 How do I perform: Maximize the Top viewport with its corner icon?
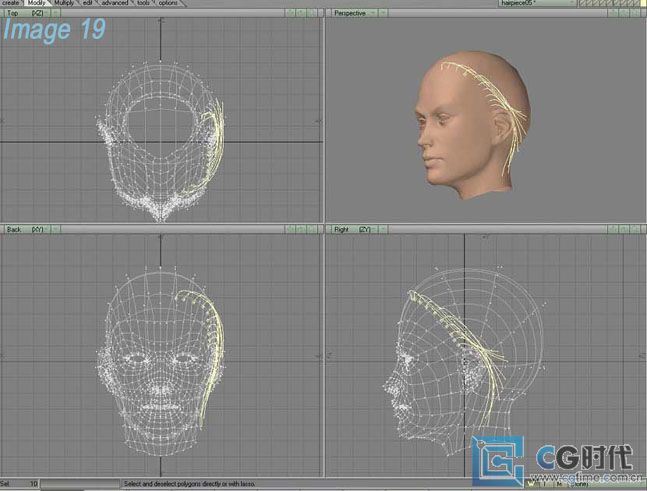click(x=321, y=13)
